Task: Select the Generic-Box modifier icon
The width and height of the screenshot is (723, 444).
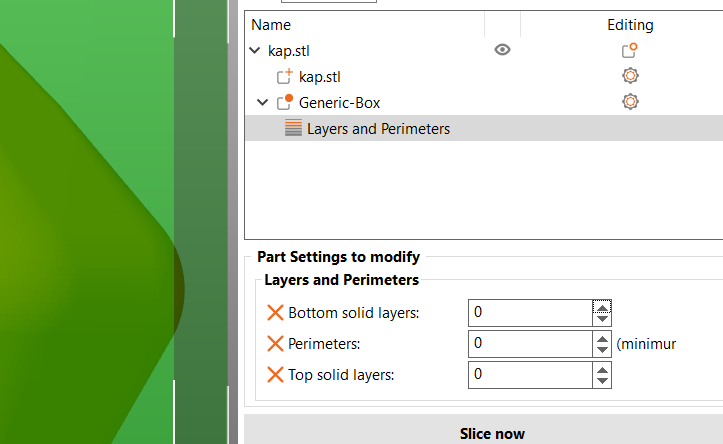Action: [284, 102]
